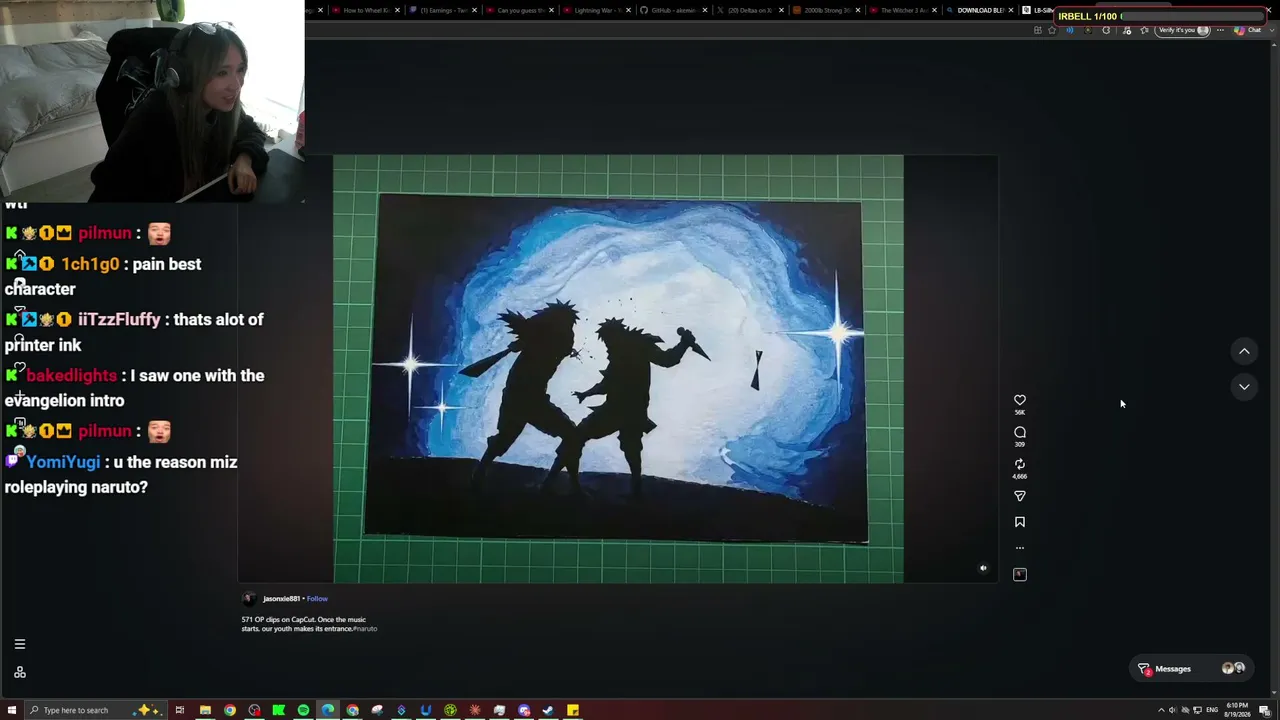Go to the next reel
The image size is (1280, 720).
coord(1244,387)
